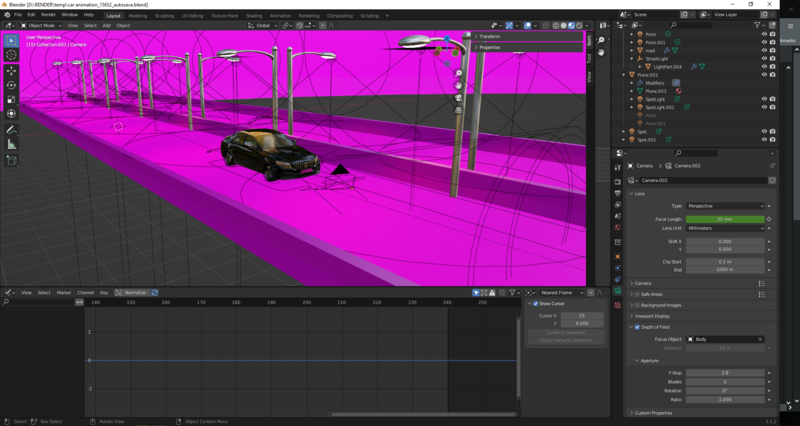The height and width of the screenshot is (426, 800).
Task: Select the Rotate tool
Action: (11, 86)
